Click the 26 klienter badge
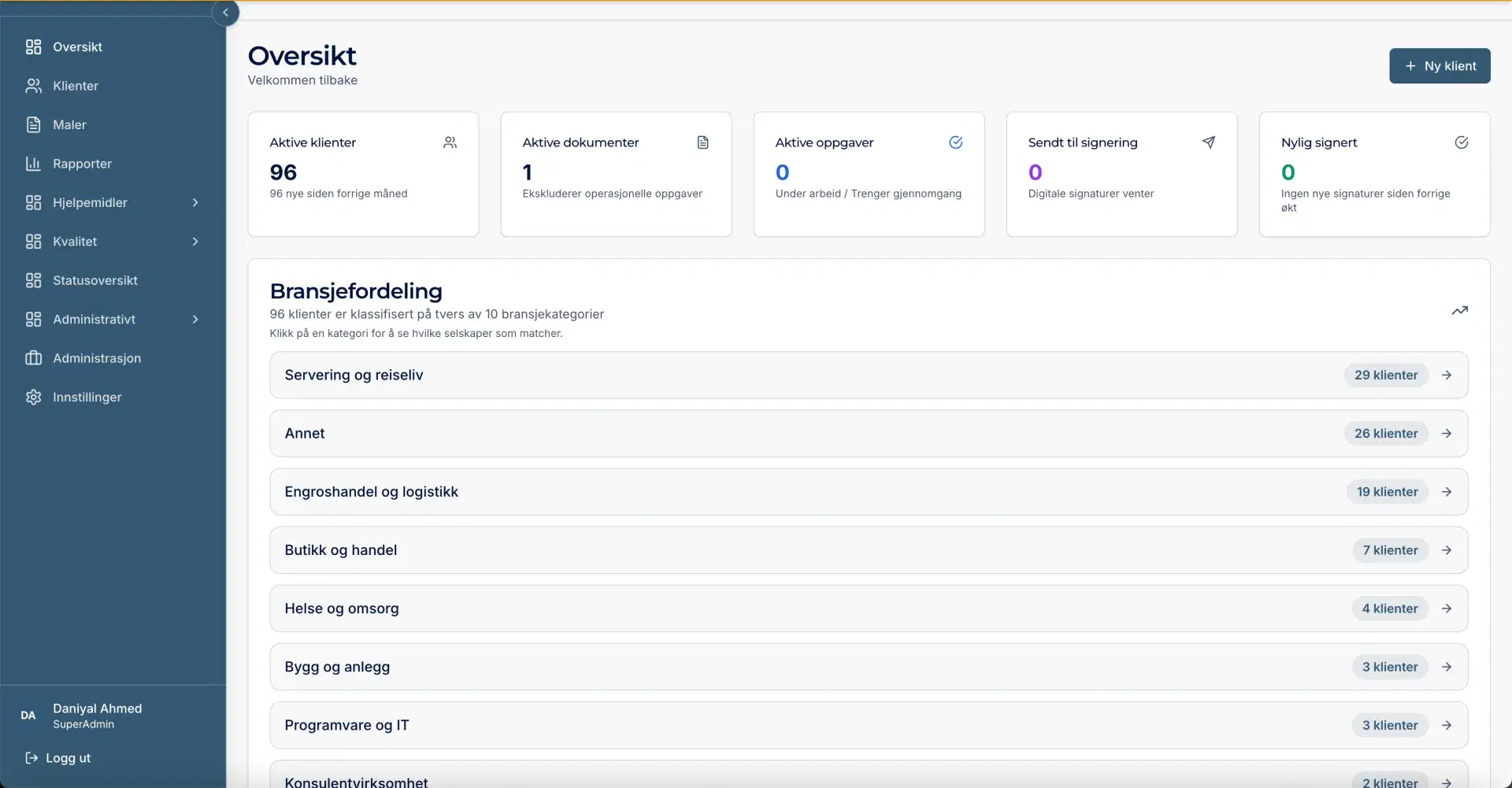The height and width of the screenshot is (788, 1512). [x=1386, y=434]
